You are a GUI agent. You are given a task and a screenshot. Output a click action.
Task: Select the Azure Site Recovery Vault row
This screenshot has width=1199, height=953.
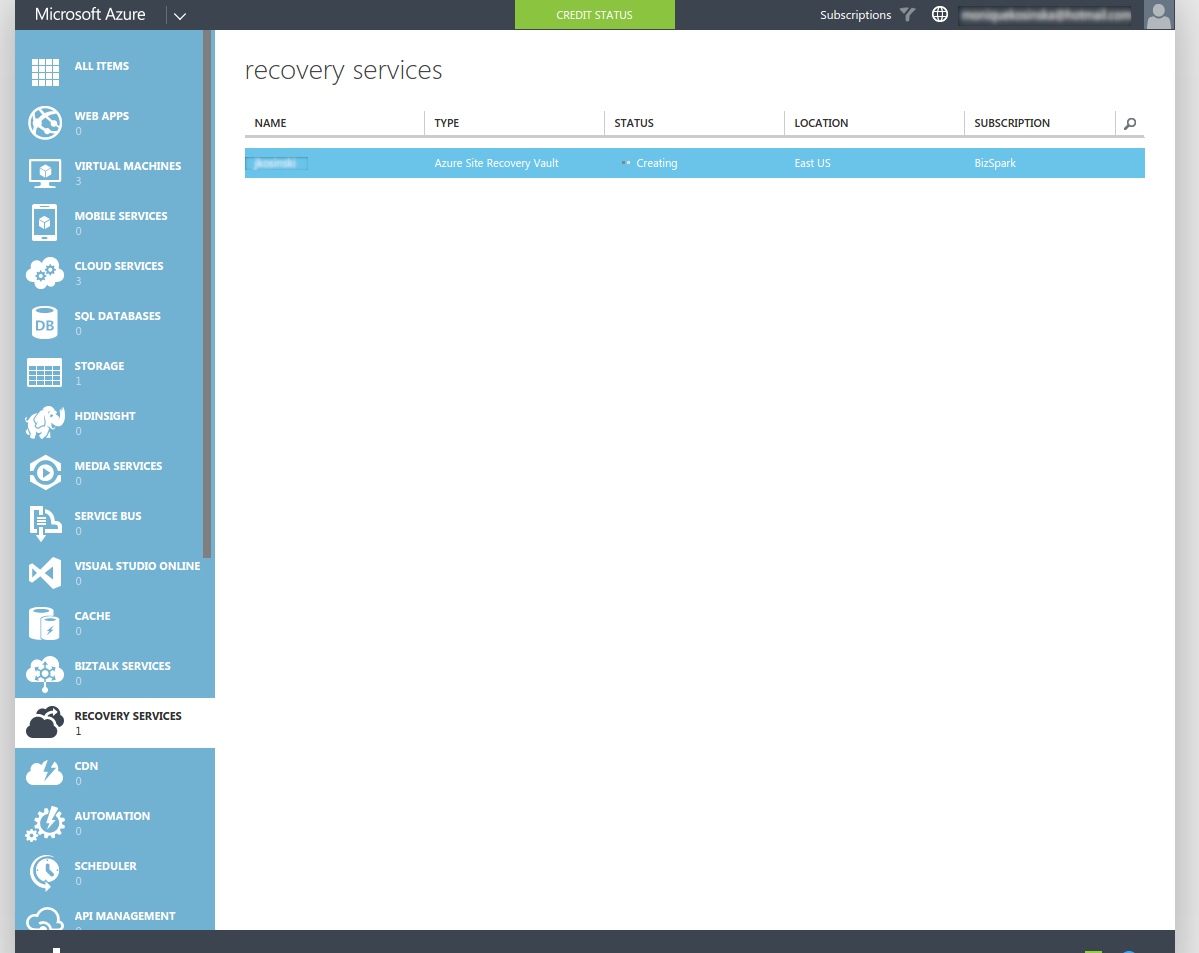coord(694,163)
